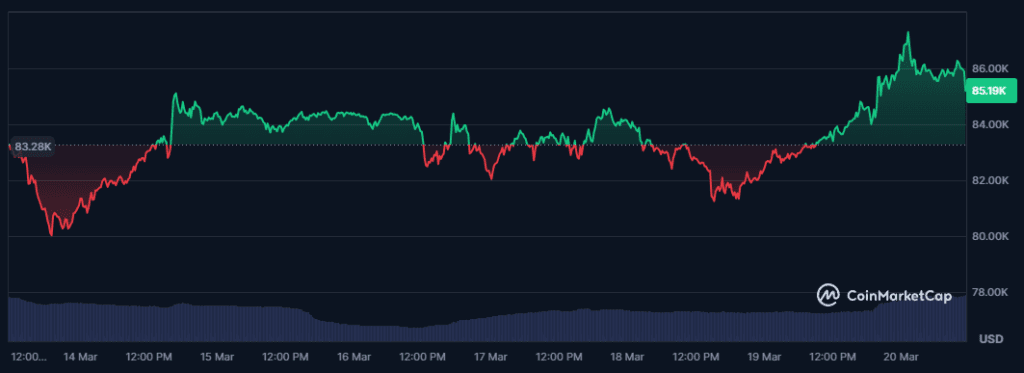
Task: Click 12:00 PM label between 17 and 18 Mar
Action: pyautogui.click(x=558, y=357)
